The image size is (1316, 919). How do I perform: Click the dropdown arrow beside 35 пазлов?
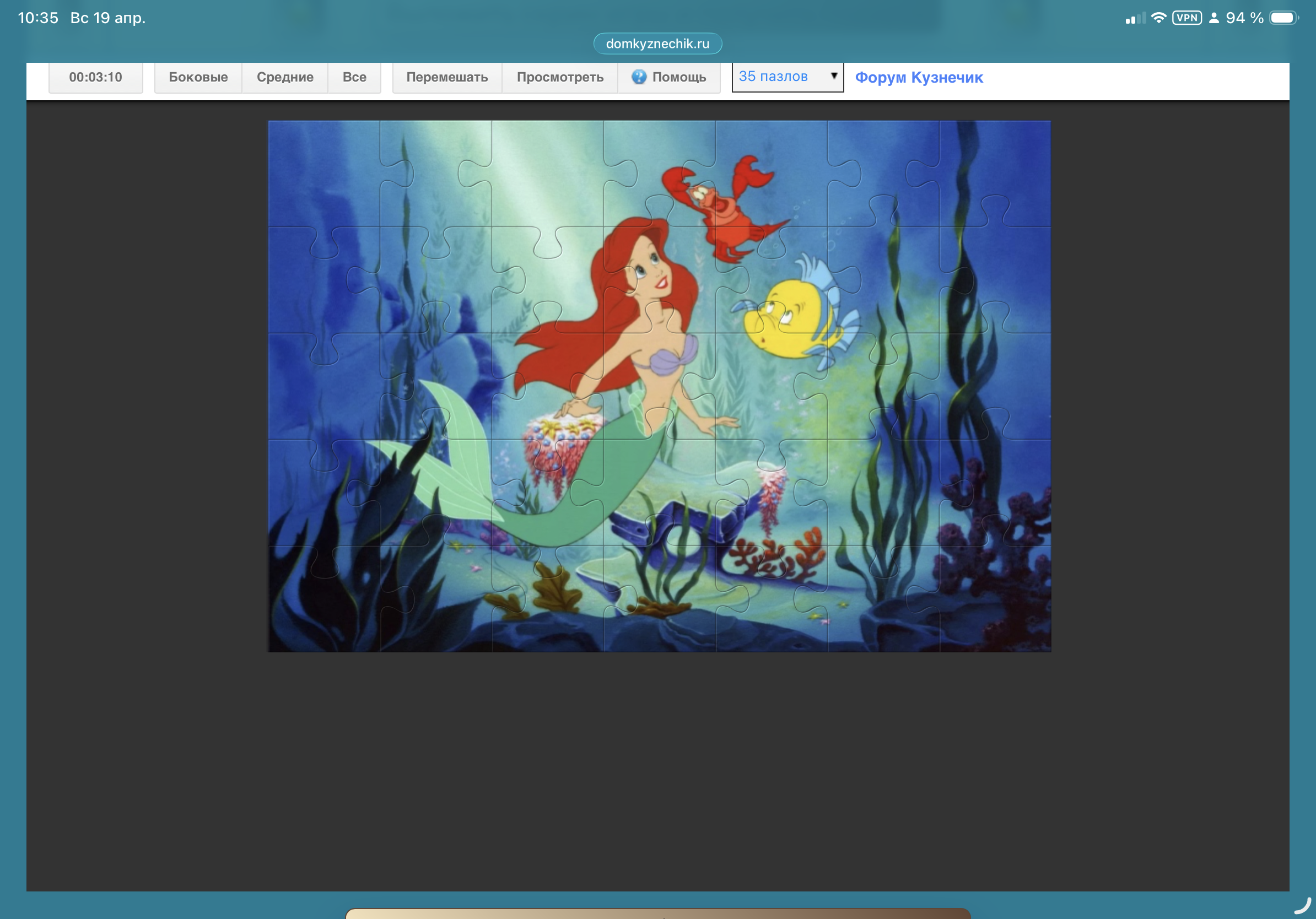click(x=834, y=75)
